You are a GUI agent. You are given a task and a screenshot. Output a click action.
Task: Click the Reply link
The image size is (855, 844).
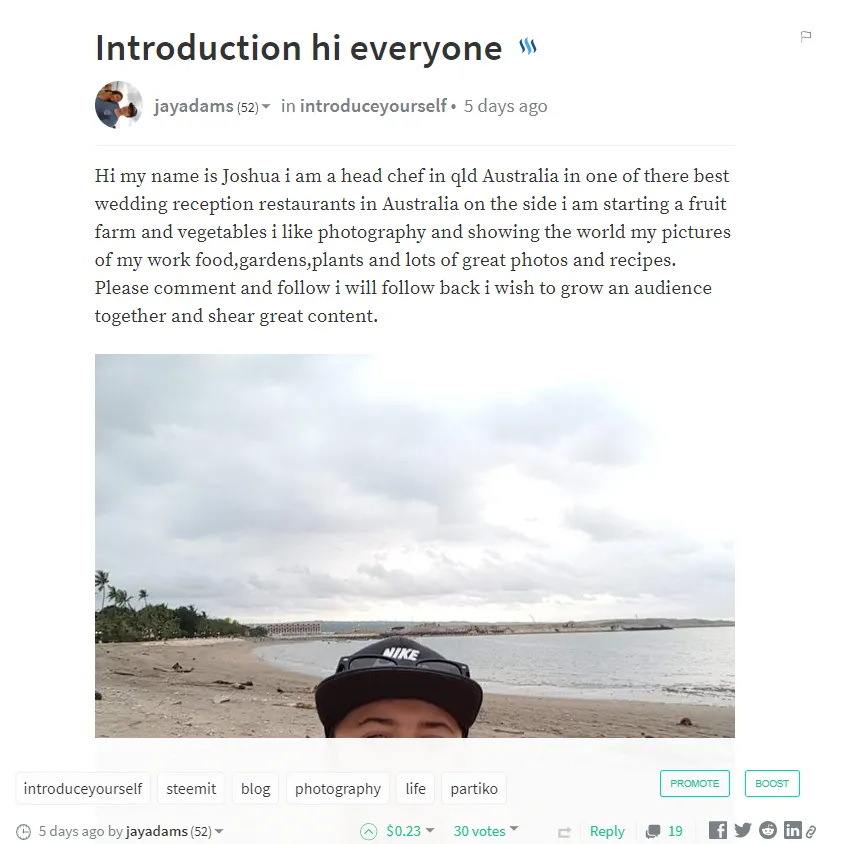pyautogui.click(x=607, y=831)
